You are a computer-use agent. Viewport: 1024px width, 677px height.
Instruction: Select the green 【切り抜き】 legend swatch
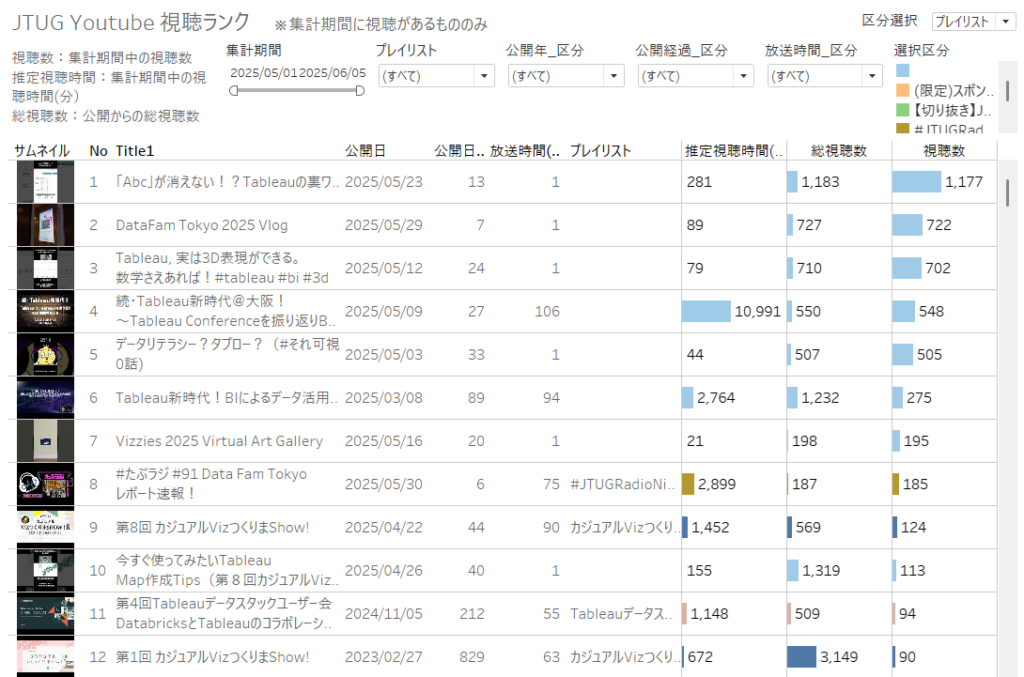[x=903, y=110]
